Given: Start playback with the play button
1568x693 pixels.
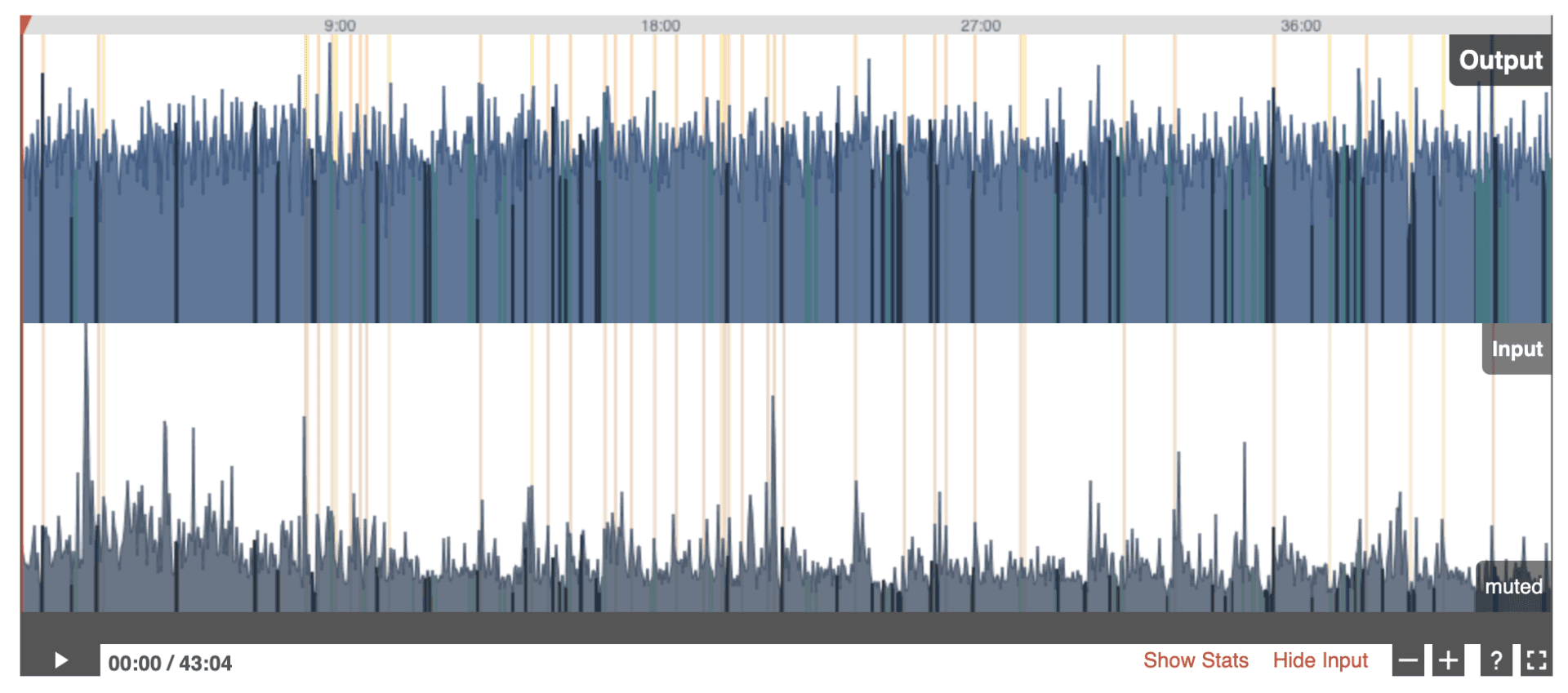Looking at the screenshot, I should 60,660.
